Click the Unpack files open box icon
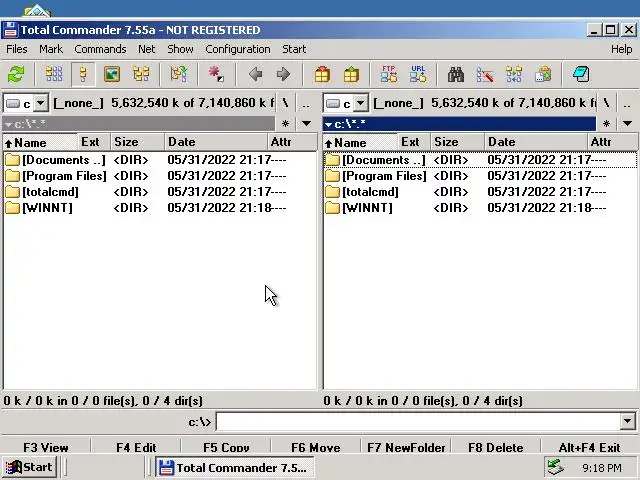Screen dimensions: 640x480 351,75
